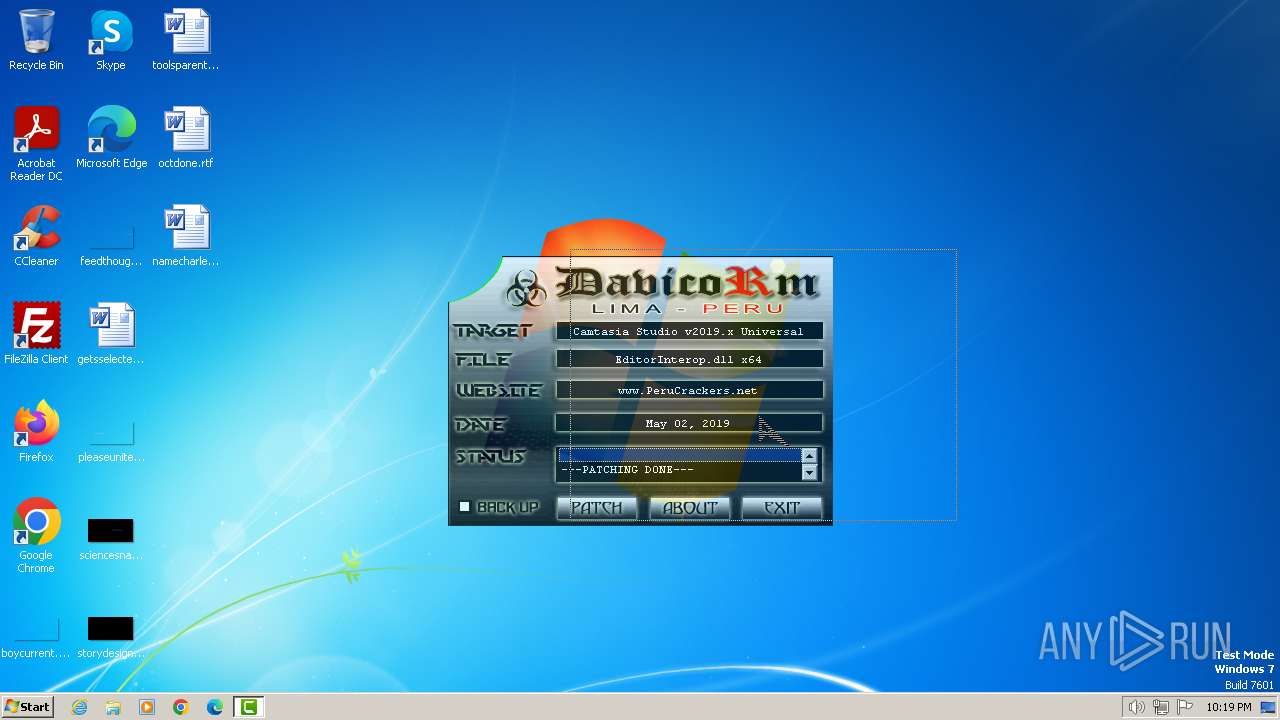Open the getsselecte... Word document
This screenshot has width=1280, height=720.
click(111, 334)
